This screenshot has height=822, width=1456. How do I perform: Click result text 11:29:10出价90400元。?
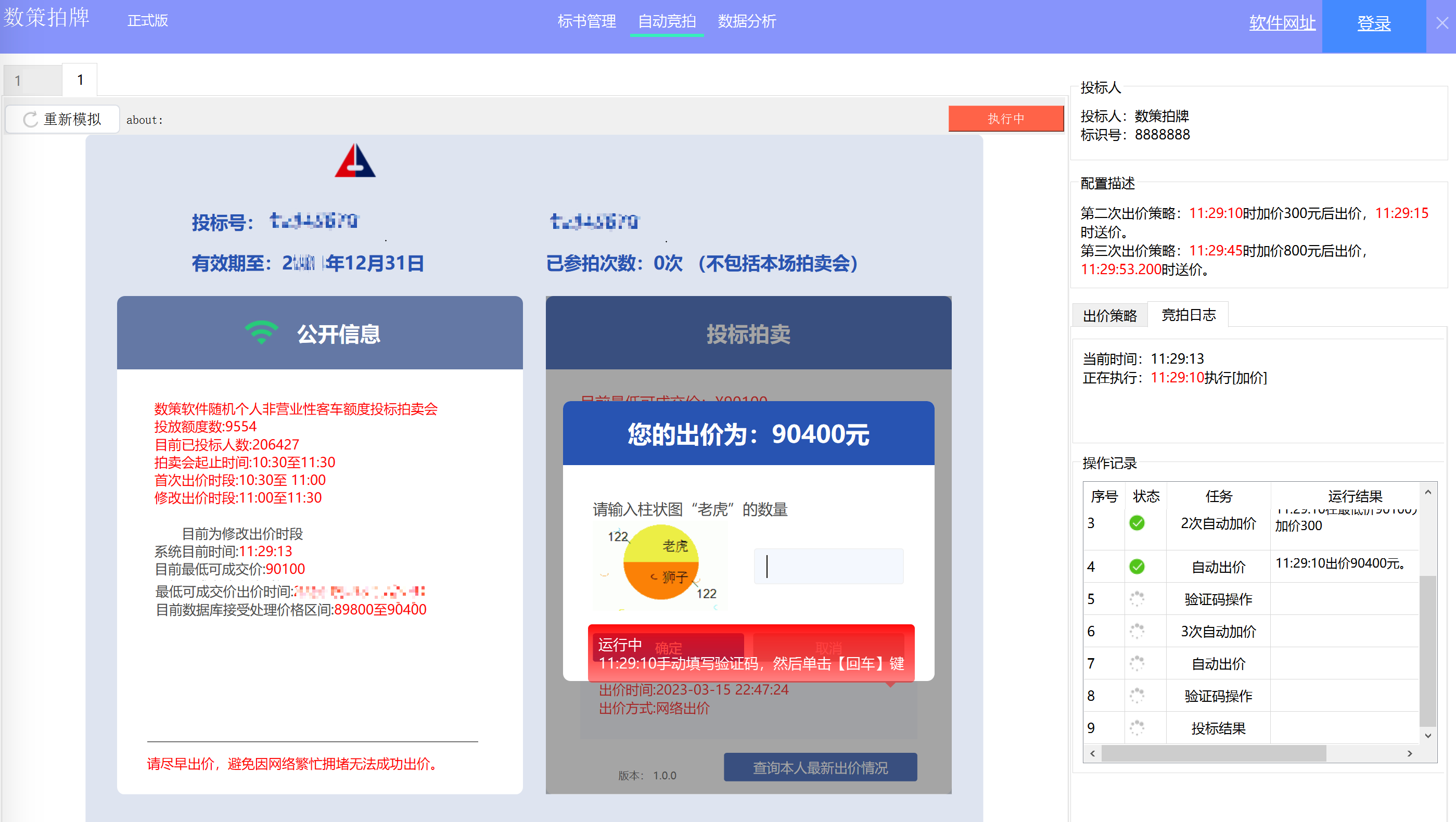[x=1340, y=563]
